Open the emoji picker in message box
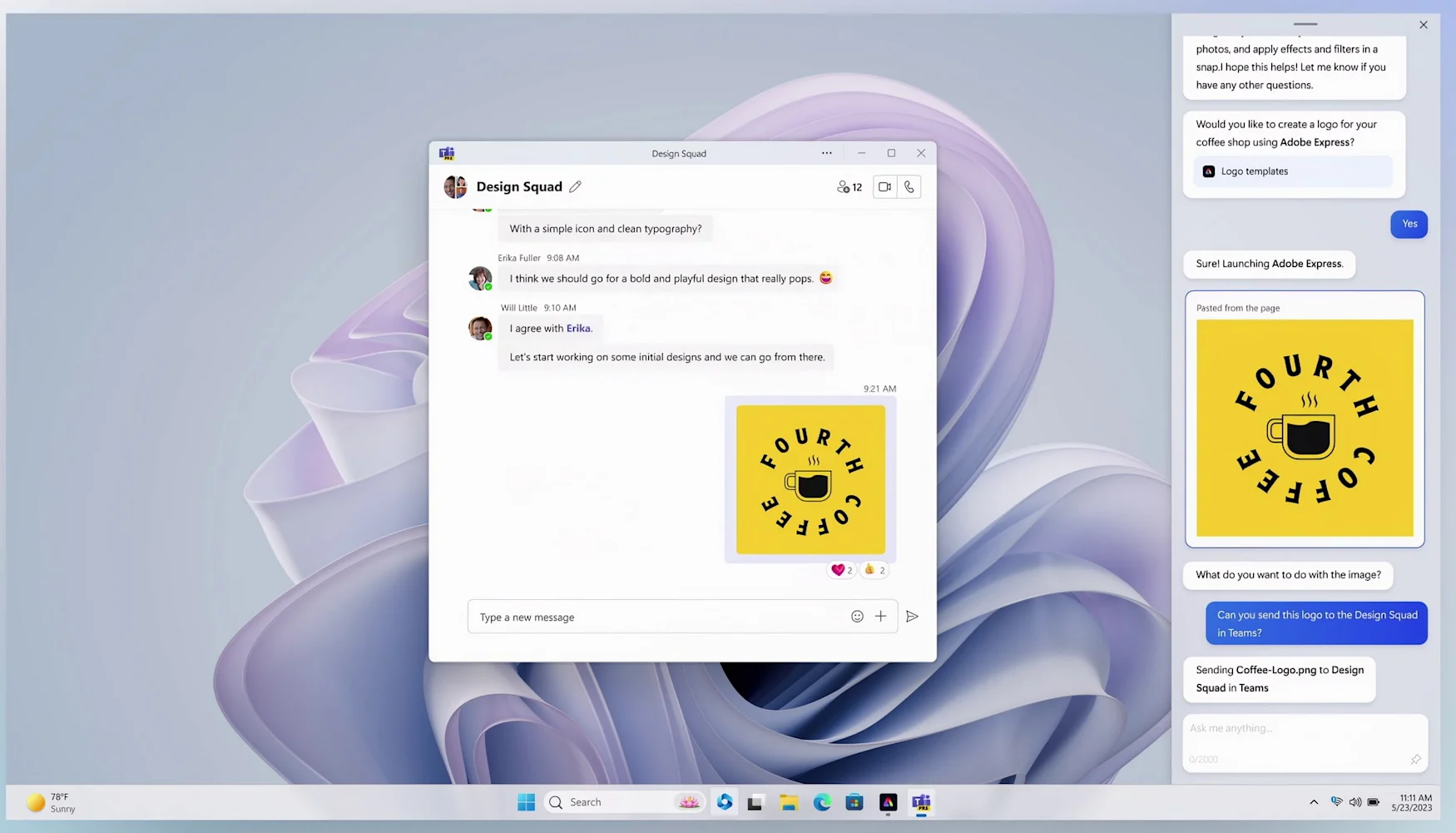The width and height of the screenshot is (1456, 833). 857,617
